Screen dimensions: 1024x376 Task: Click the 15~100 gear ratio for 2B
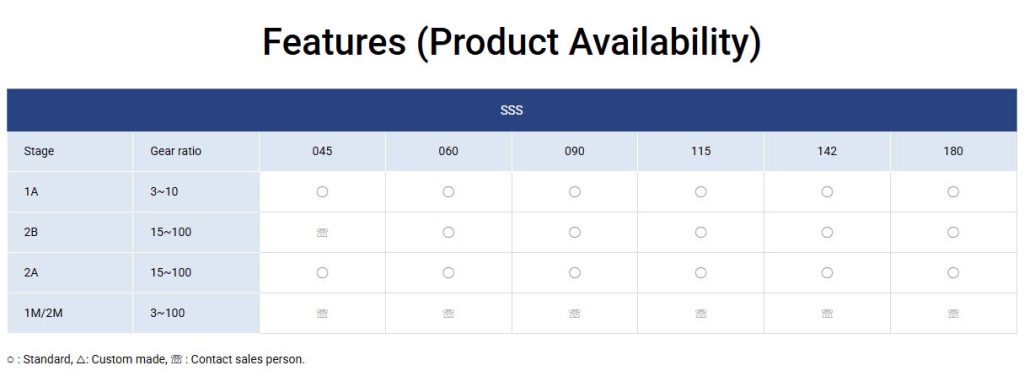170,232
